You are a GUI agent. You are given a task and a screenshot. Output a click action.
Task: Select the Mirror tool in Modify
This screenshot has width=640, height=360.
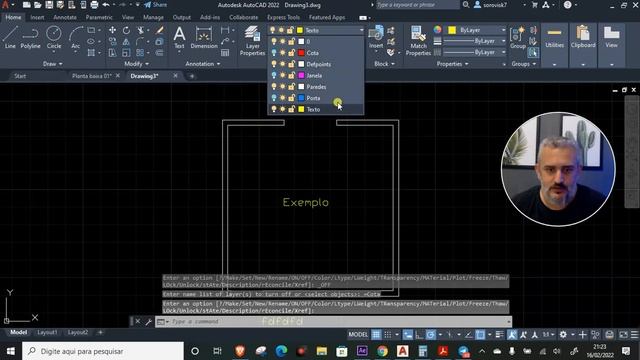[x=126, y=41]
